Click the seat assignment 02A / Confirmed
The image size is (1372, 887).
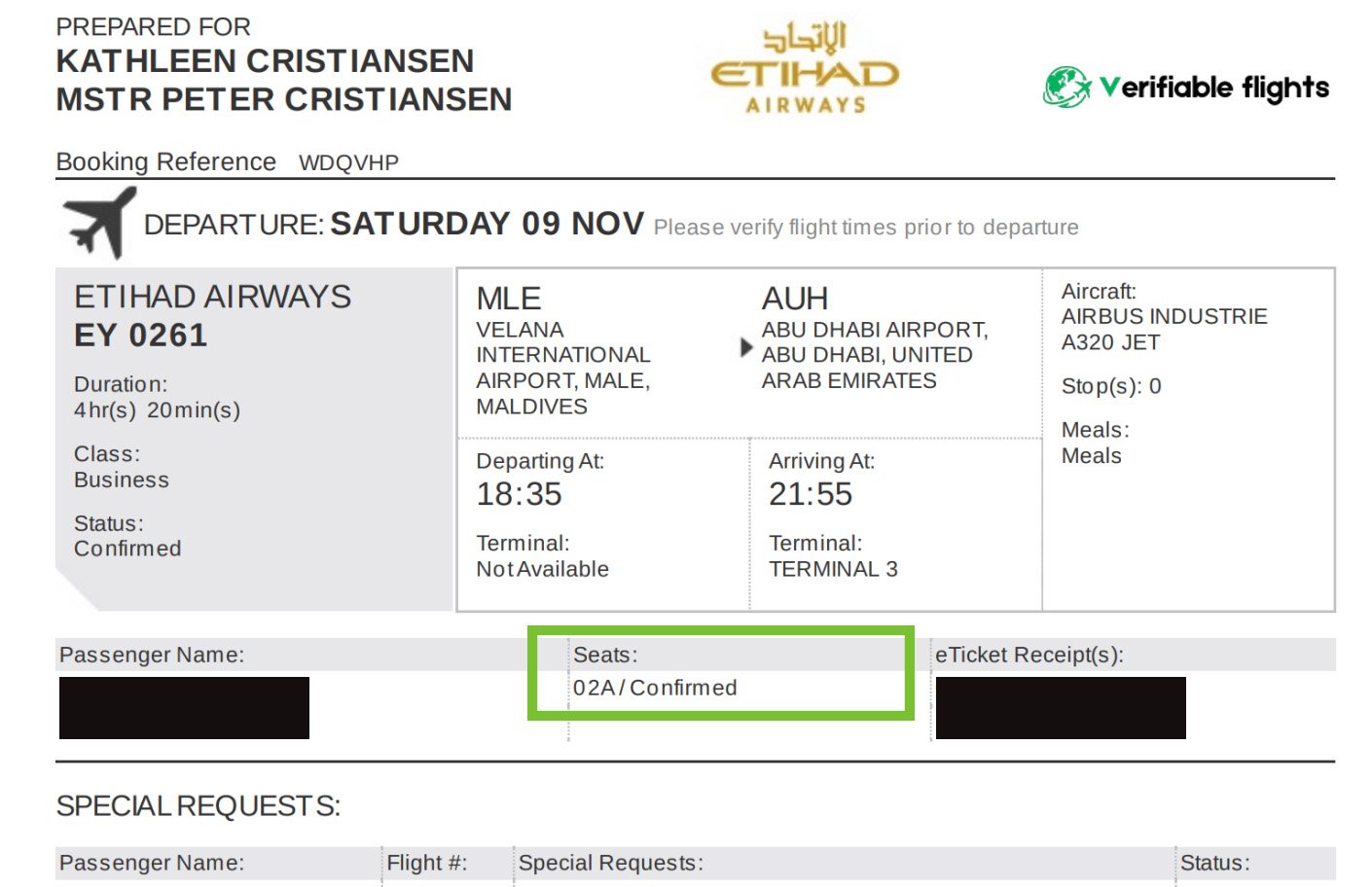pos(654,688)
